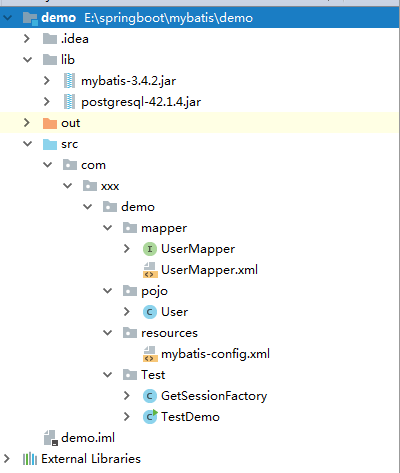The width and height of the screenshot is (400, 473).
Task: Click the xxx package icon
Action: (90, 186)
